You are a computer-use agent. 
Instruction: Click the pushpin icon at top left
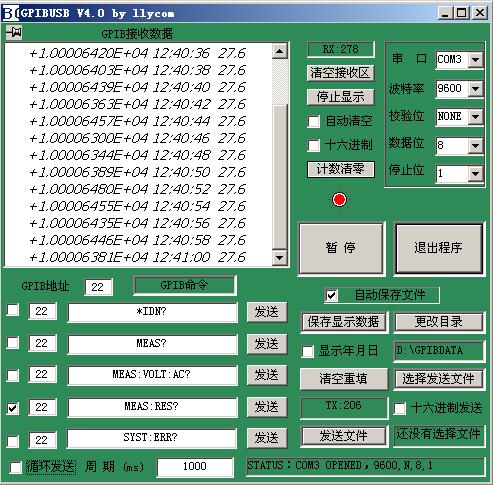pos(14,33)
